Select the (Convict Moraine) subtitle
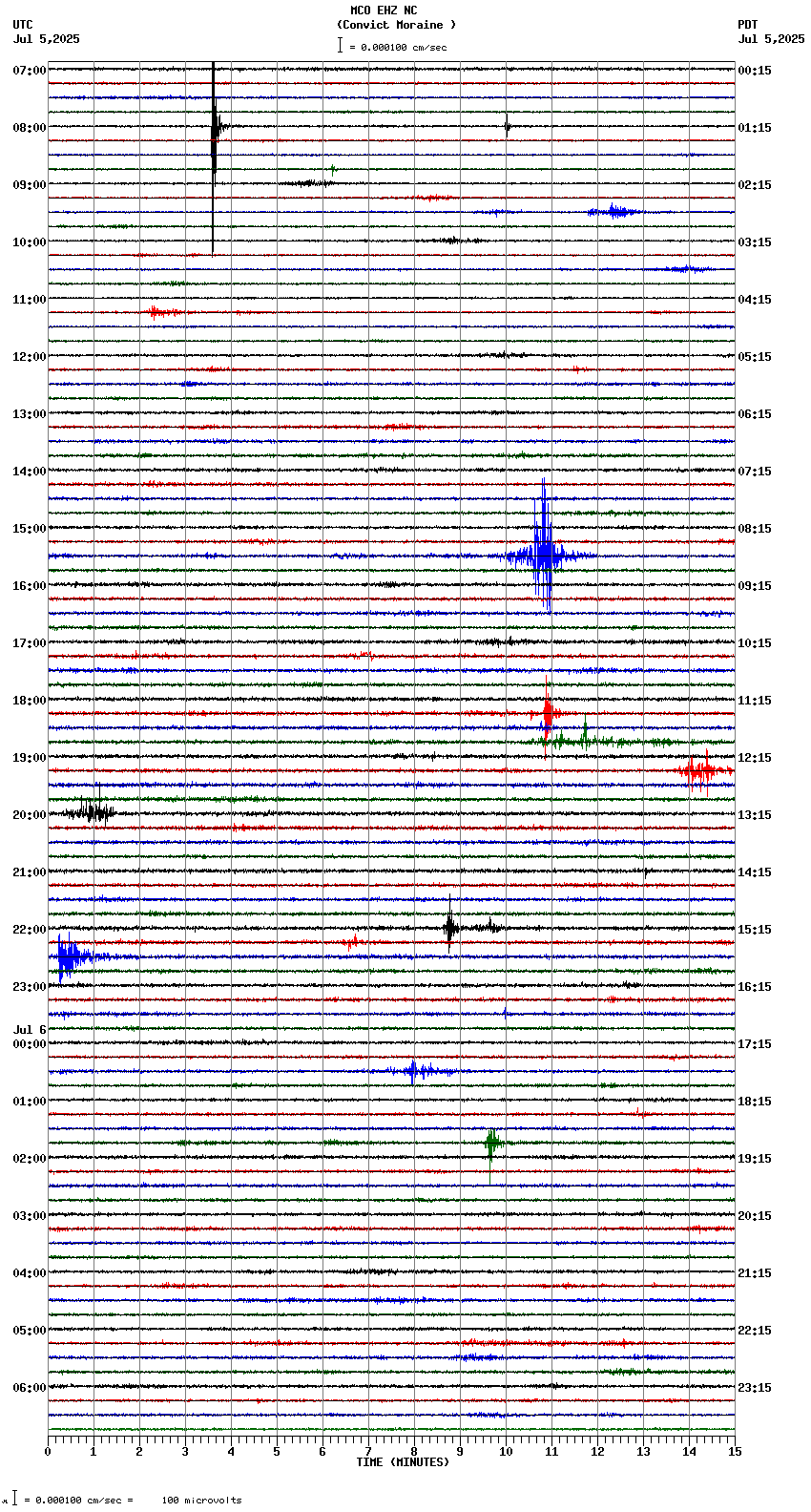811x1512 pixels. pyautogui.click(x=396, y=25)
